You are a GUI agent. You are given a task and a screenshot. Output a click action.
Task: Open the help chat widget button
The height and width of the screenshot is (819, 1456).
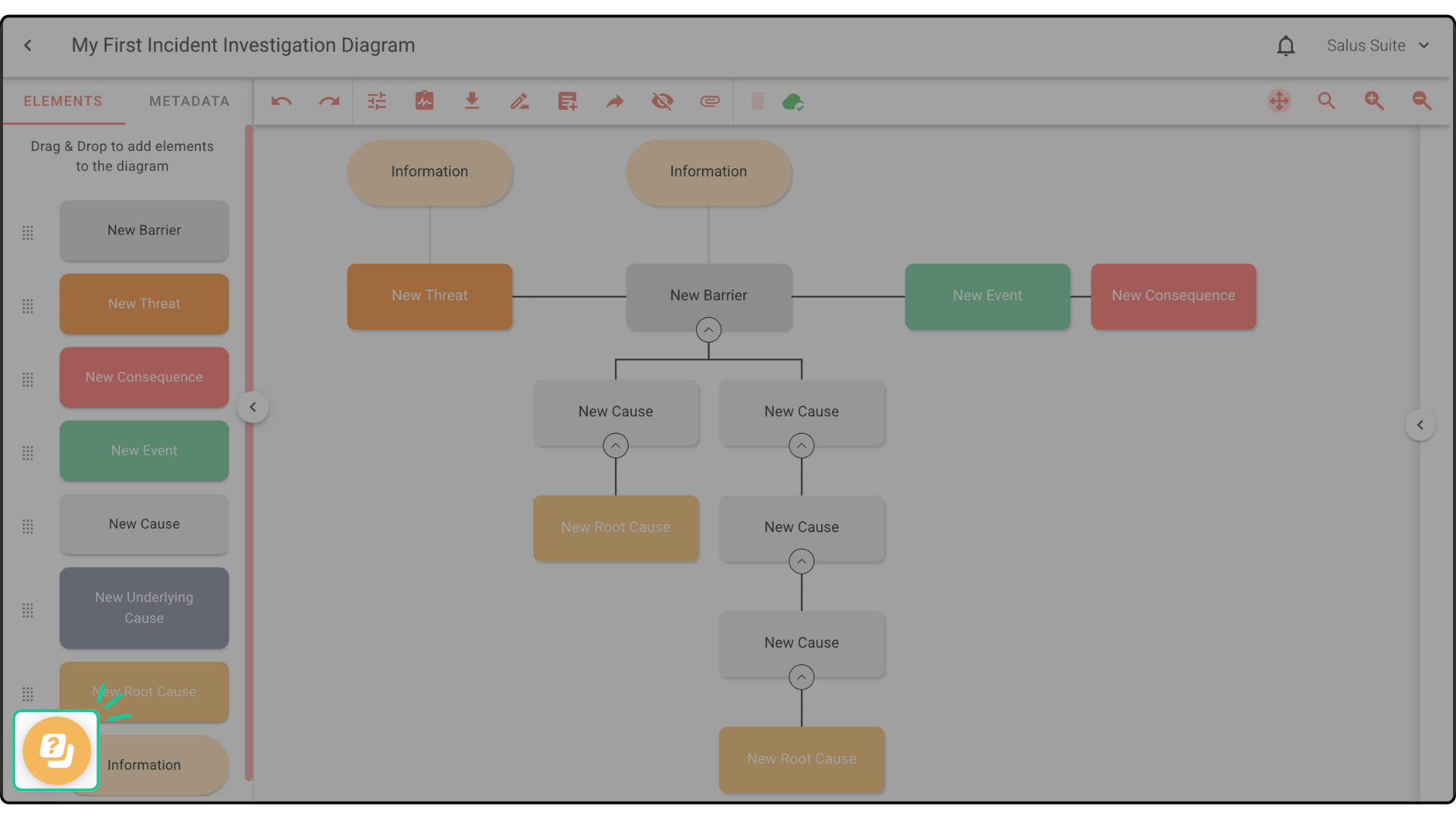pos(57,751)
